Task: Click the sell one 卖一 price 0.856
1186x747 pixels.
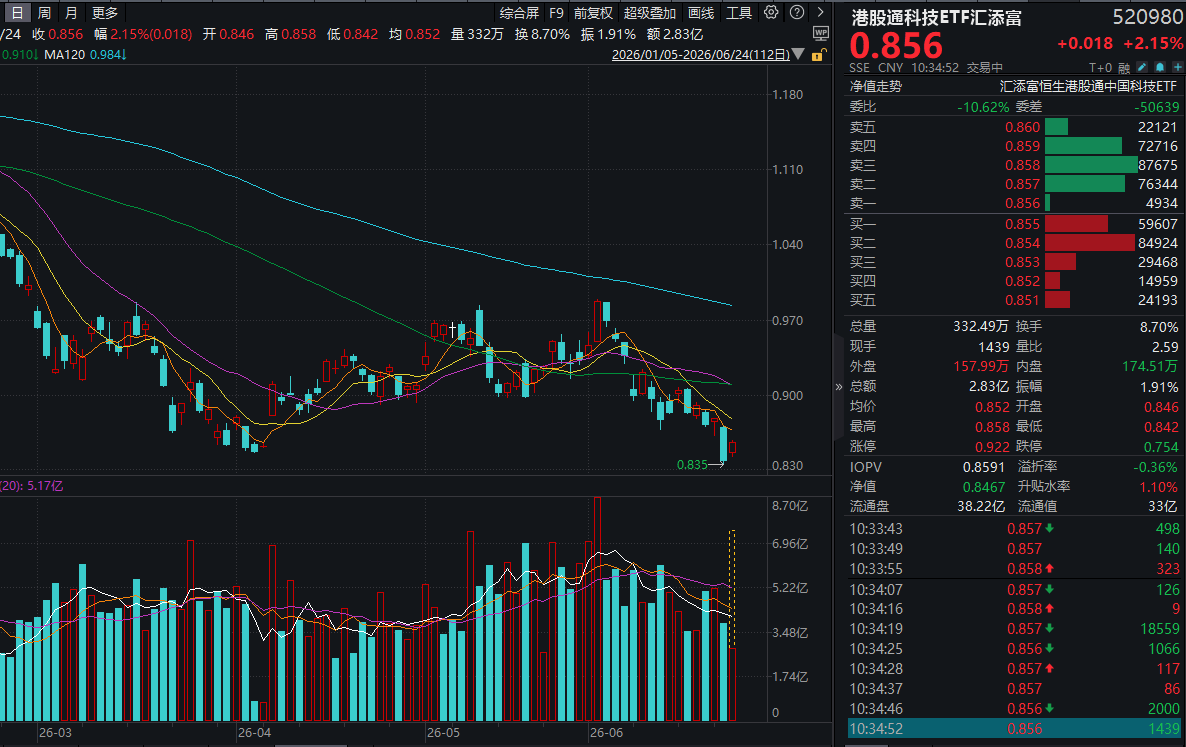Action: 1023,203
